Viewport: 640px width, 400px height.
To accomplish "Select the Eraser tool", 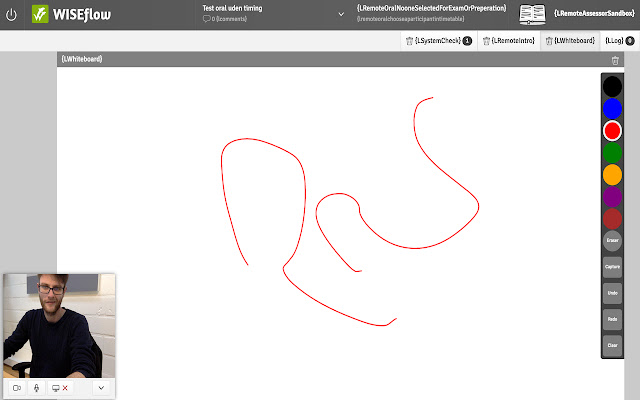I will click(x=612, y=241).
